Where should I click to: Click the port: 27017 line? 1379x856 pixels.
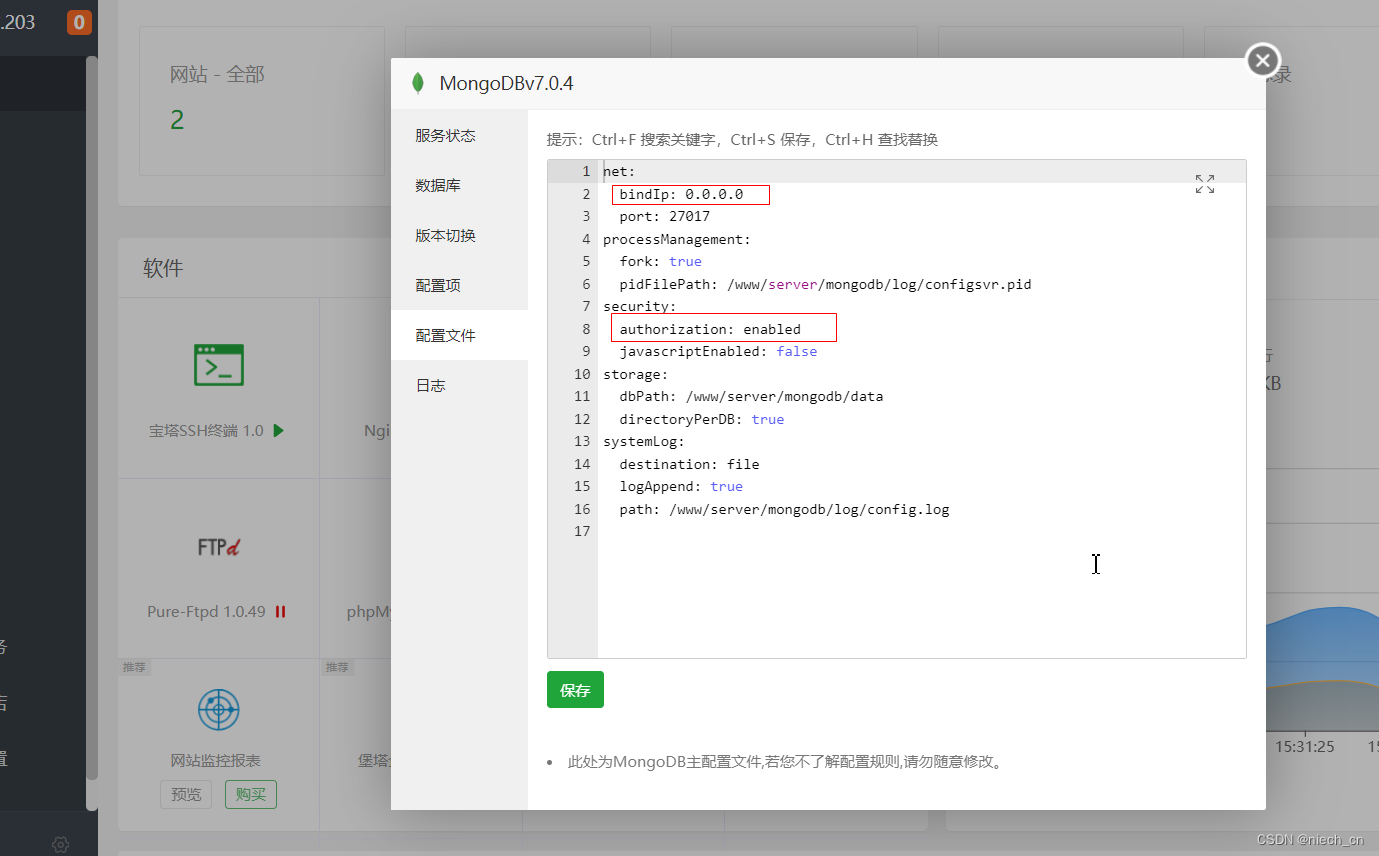[x=664, y=216]
